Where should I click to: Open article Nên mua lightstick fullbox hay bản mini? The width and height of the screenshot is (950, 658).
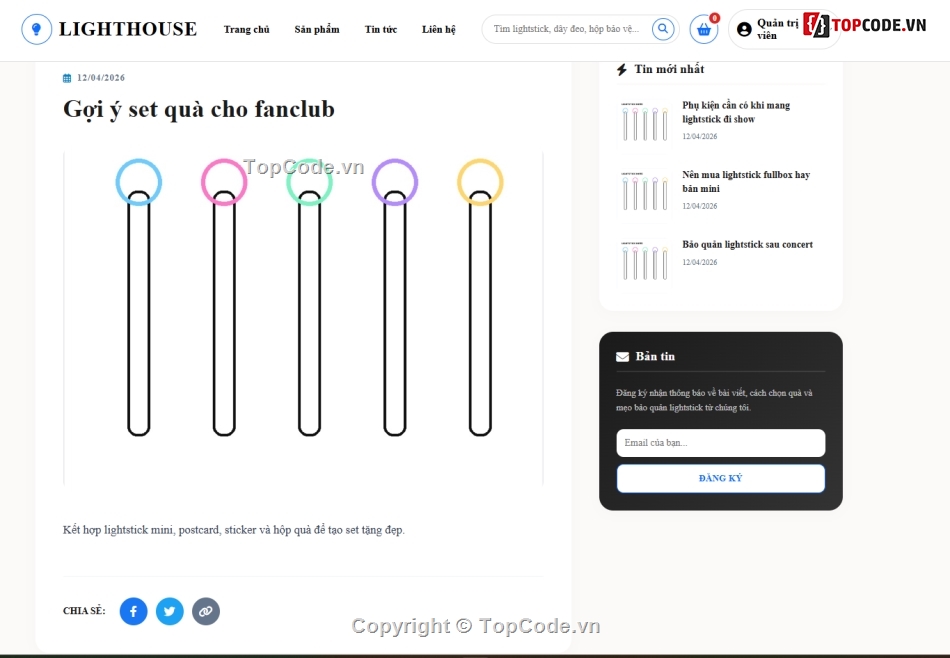coord(746,182)
